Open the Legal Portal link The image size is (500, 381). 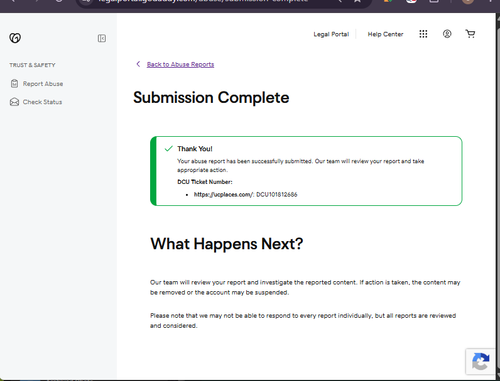coord(331,34)
